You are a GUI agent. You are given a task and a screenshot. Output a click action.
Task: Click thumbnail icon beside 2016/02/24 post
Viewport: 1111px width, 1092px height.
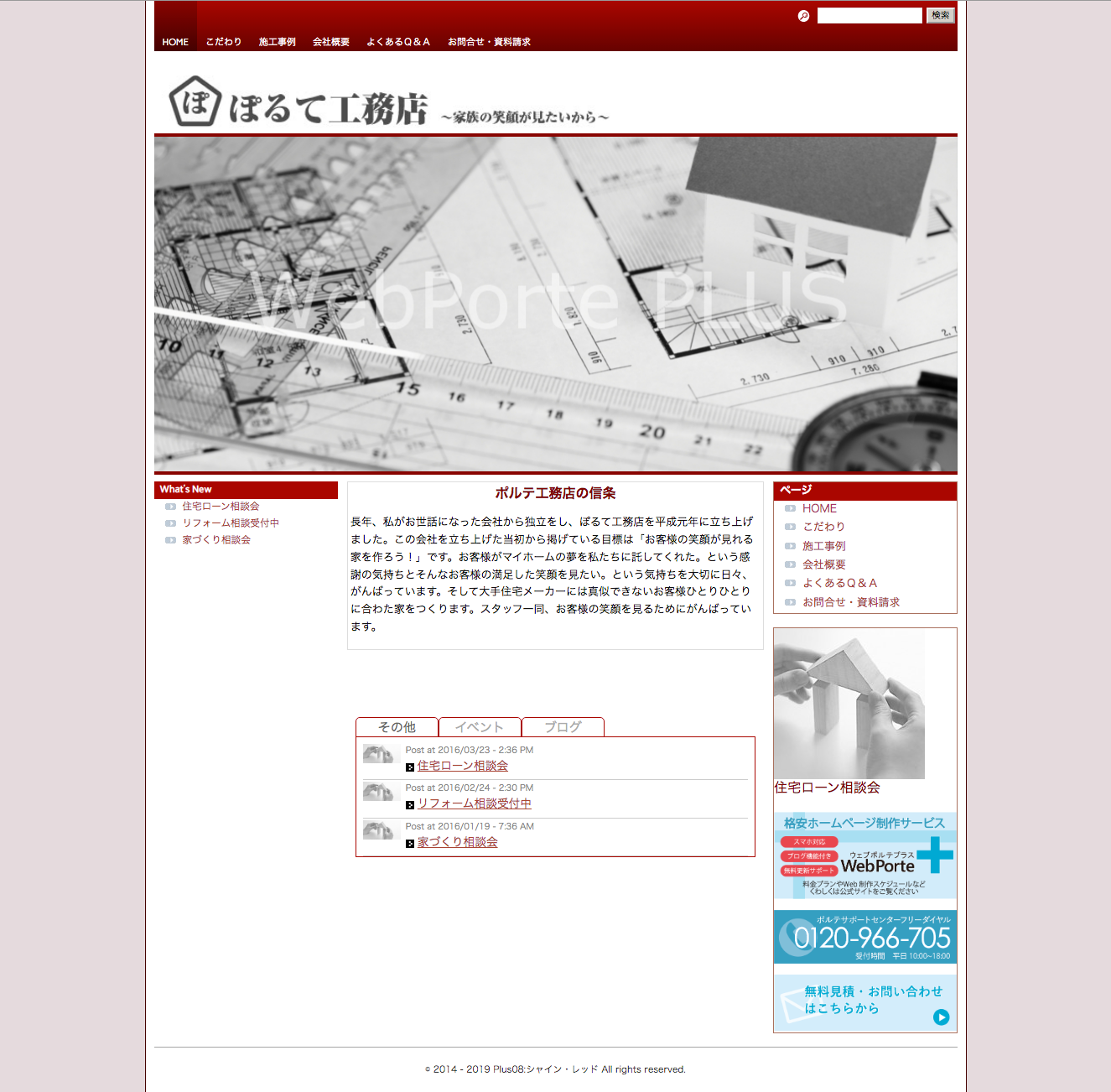point(378,793)
